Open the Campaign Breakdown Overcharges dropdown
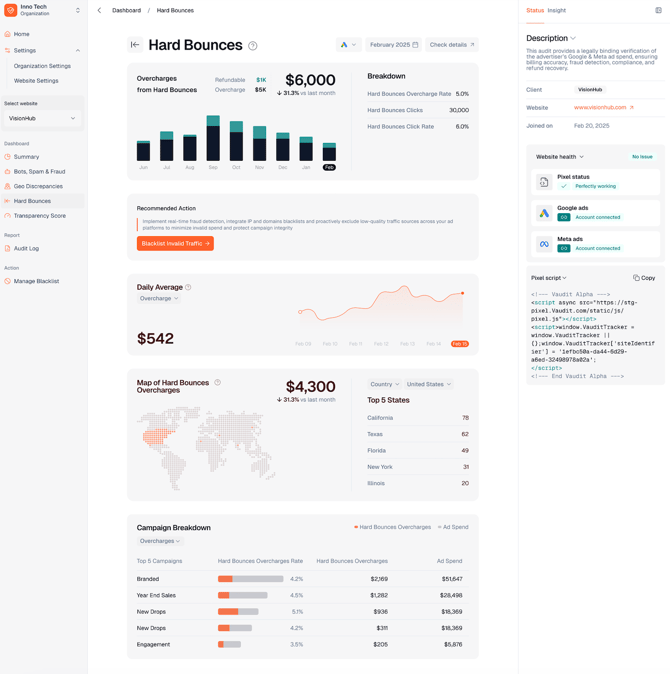The height and width of the screenshot is (674, 670). coord(160,541)
